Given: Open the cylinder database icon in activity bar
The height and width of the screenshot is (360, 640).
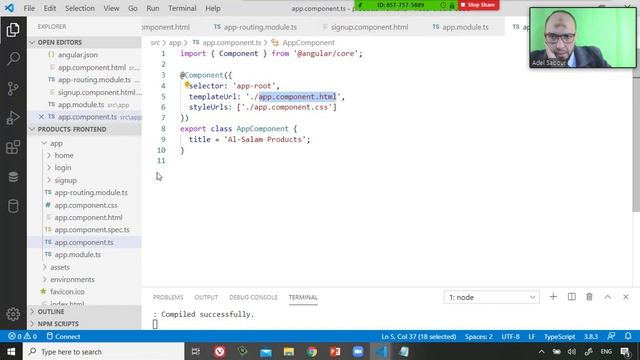Looking at the screenshot, I should (13, 206).
